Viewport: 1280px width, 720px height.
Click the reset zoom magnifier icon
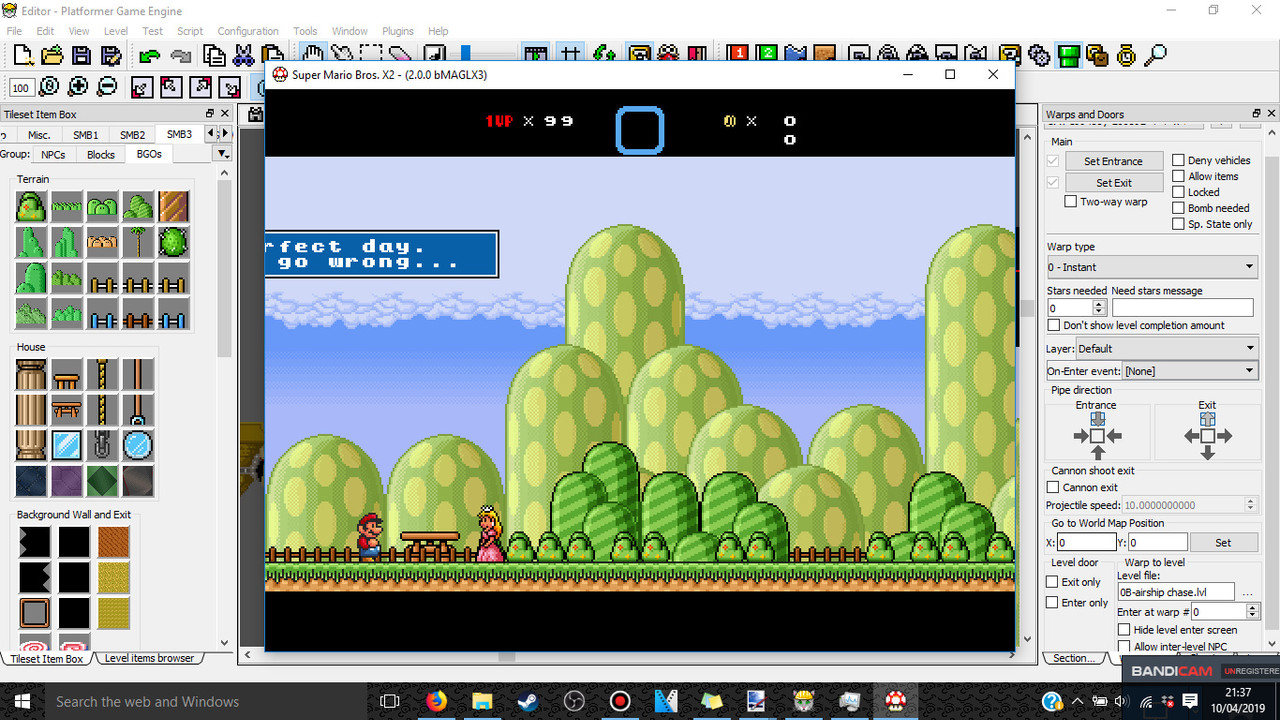point(49,87)
